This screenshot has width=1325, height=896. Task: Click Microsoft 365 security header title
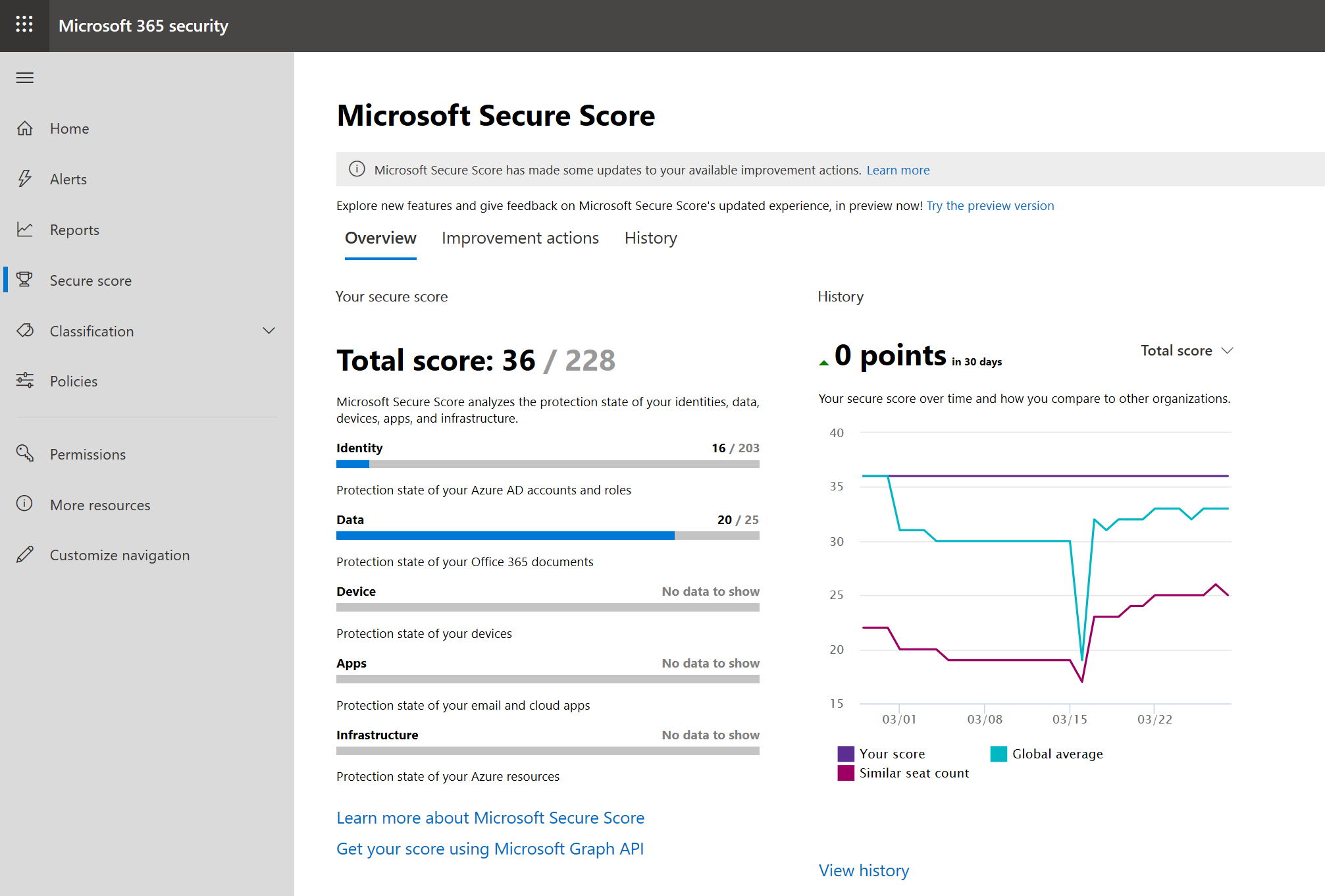point(143,26)
